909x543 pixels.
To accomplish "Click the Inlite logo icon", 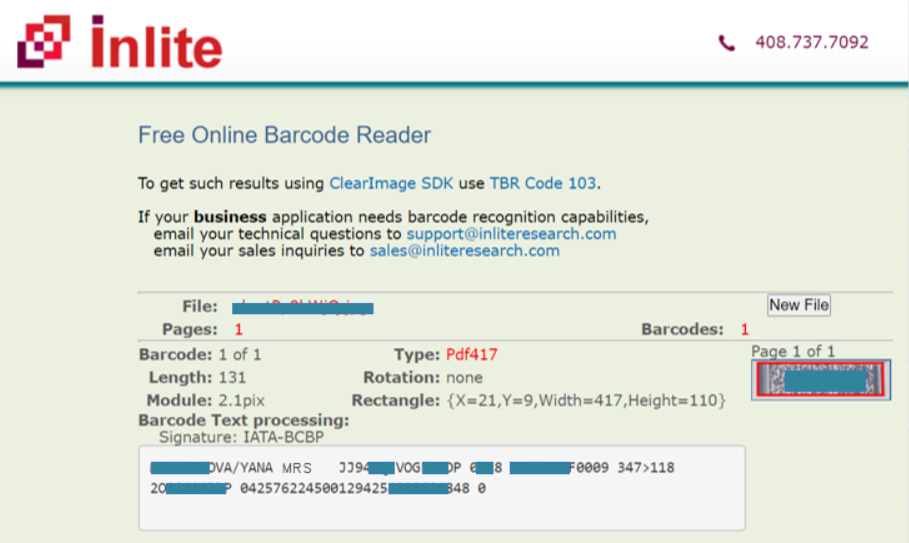I will pos(44,42).
